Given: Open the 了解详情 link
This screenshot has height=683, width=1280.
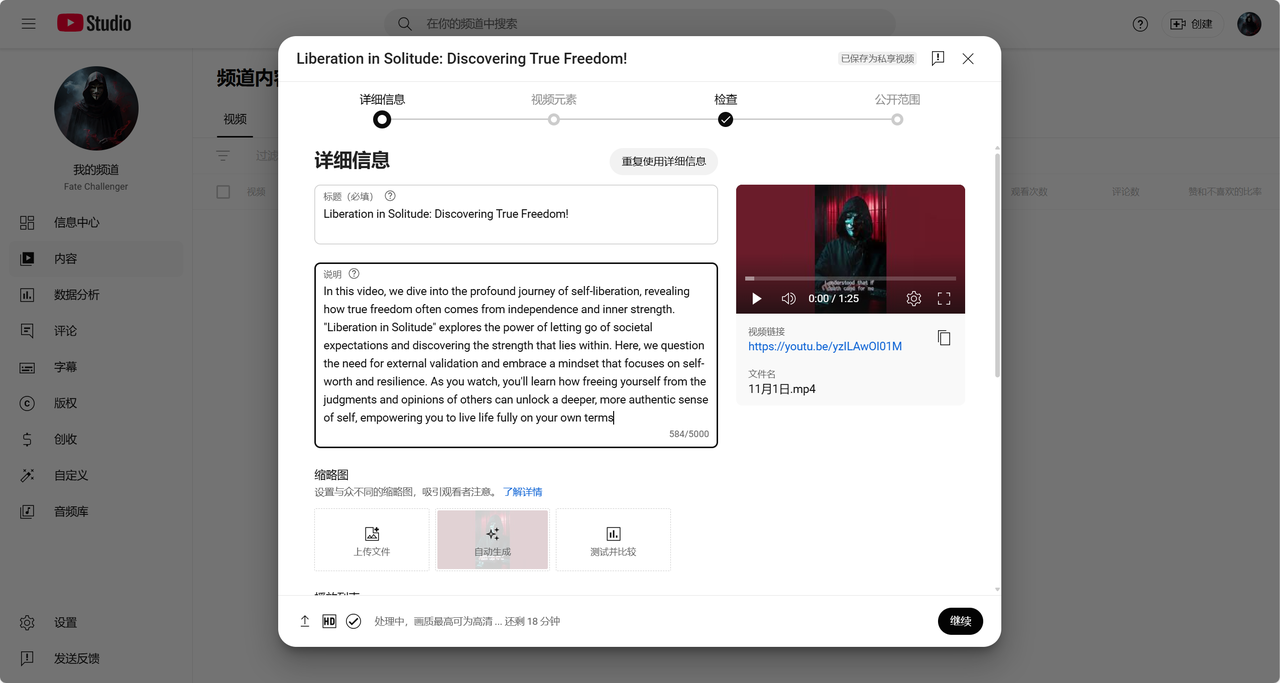Looking at the screenshot, I should [x=522, y=492].
